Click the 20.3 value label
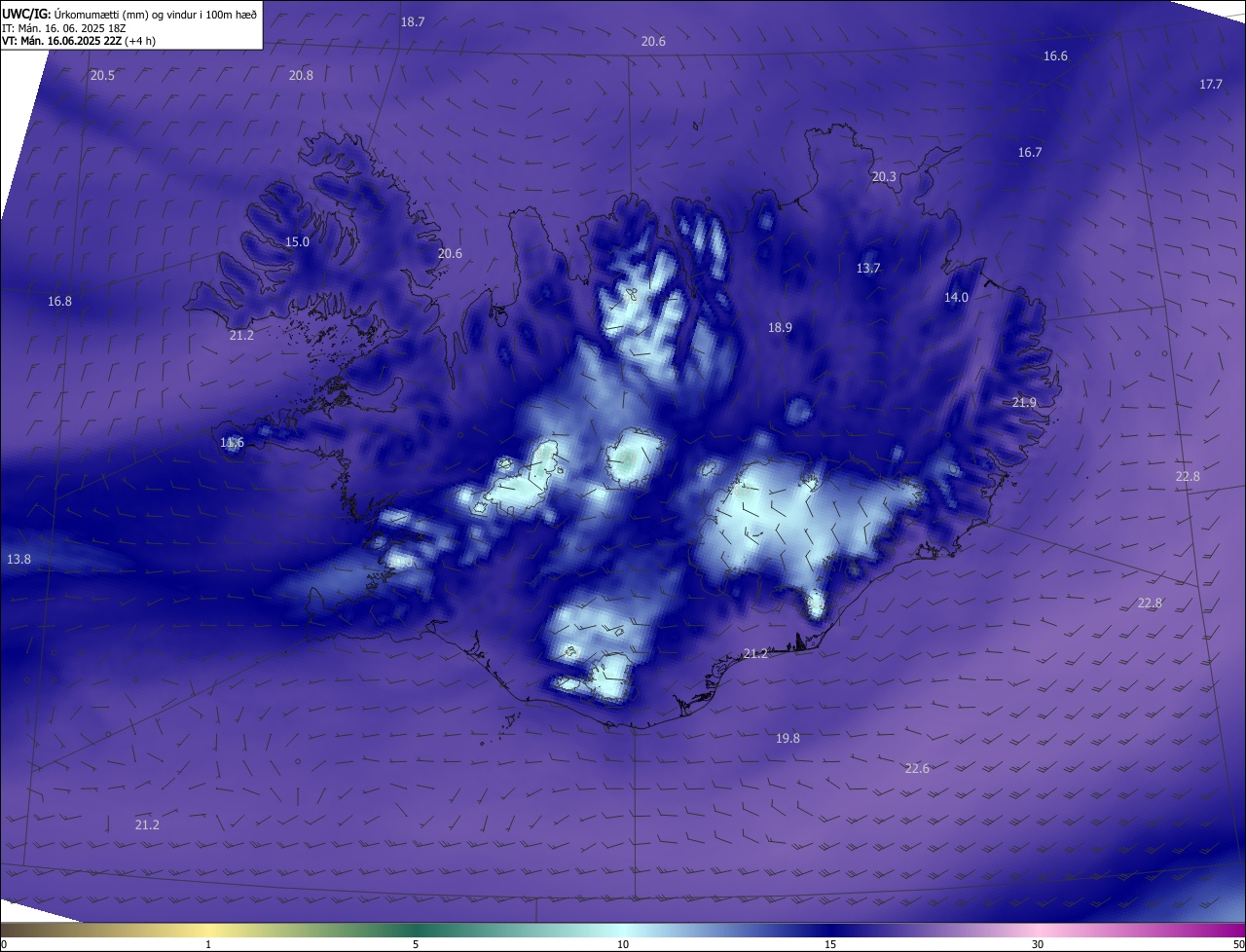This screenshot has height=952, width=1246. pos(884,177)
